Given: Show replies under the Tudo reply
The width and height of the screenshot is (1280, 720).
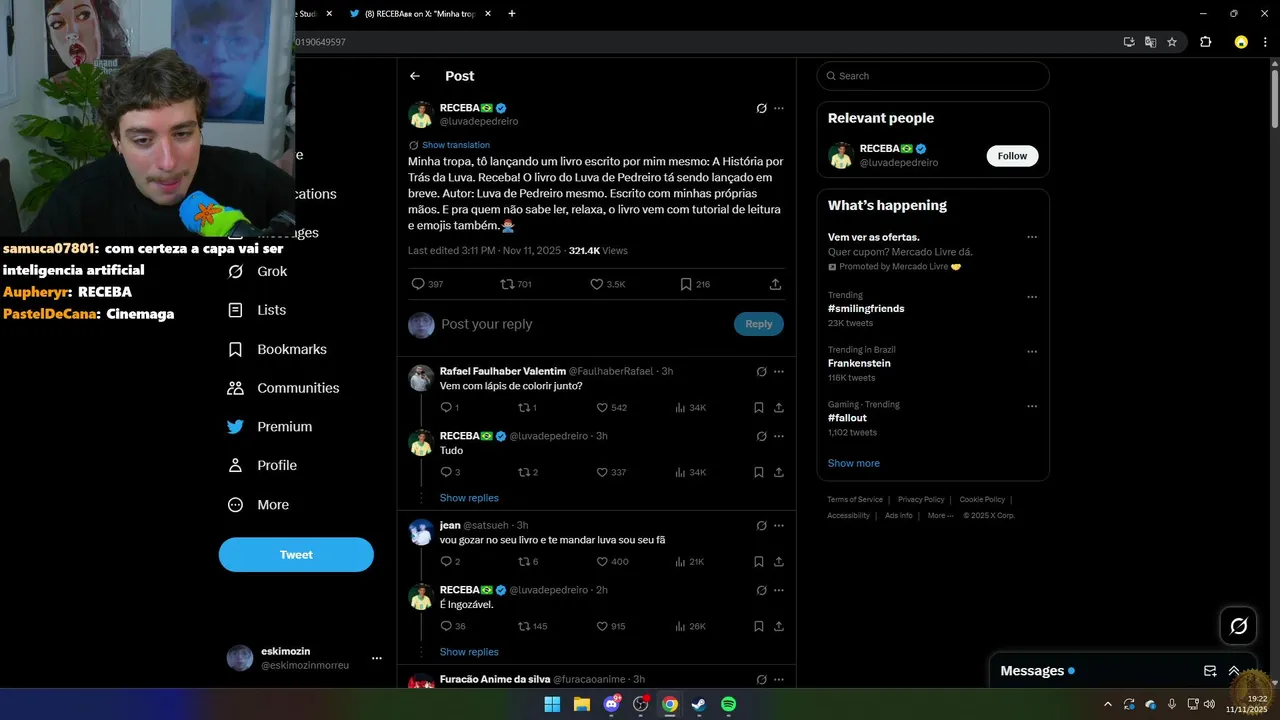Looking at the screenshot, I should pos(469,498).
